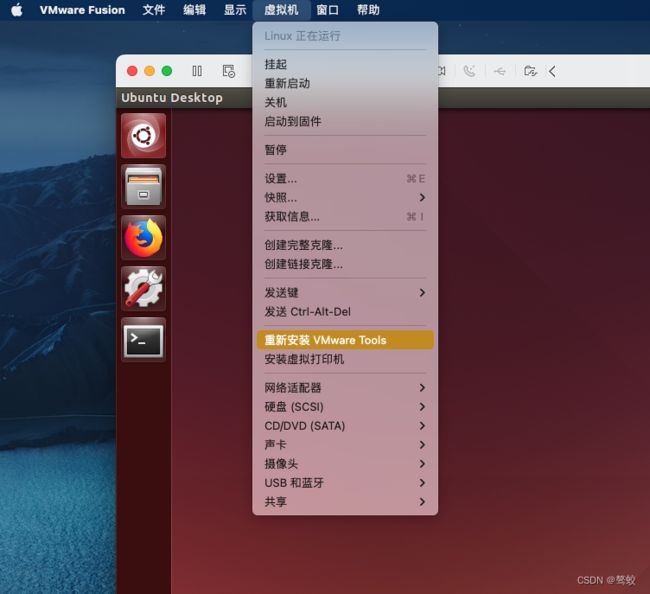Open the Apple menu
This screenshot has width=650, height=594.
click(17, 10)
